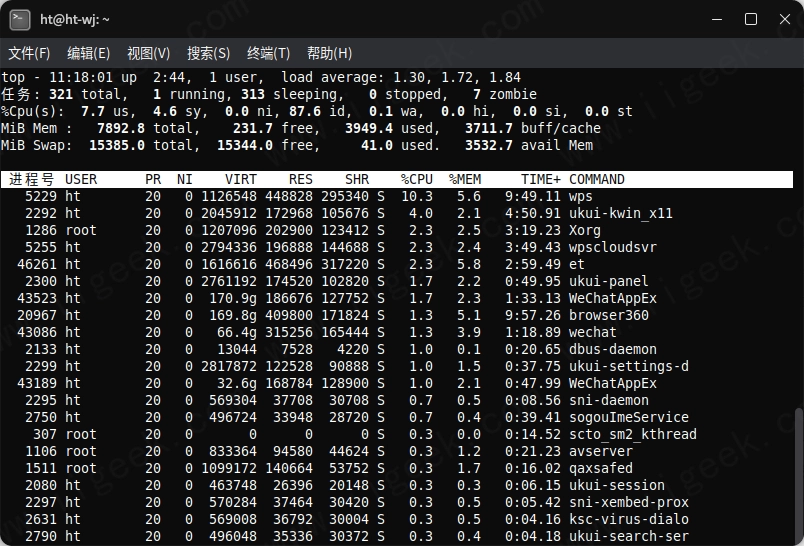The height and width of the screenshot is (546, 804).
Task: Maximize the terminal window
Action: click(x=751, y=19)
